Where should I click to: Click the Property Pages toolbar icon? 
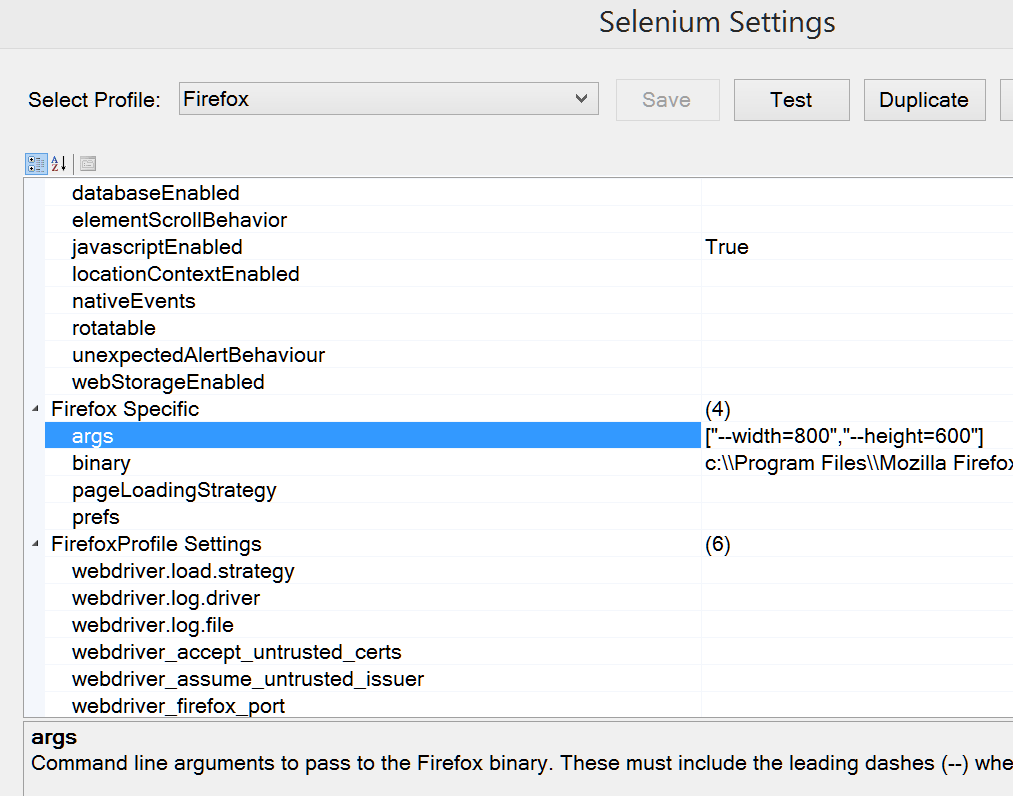click(x=88, y=163)
